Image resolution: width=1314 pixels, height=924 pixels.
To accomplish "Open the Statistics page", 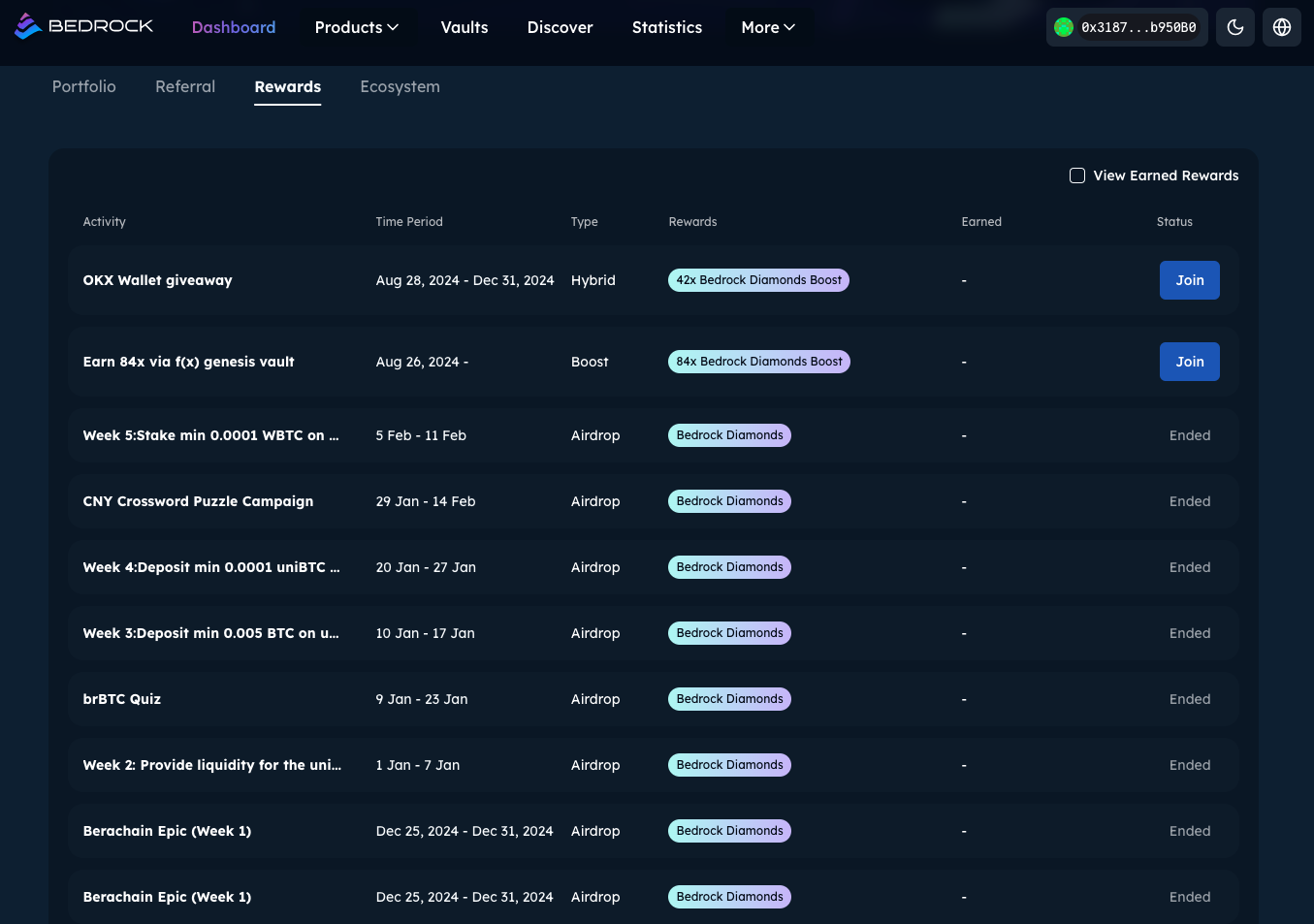I will (x=666, y=27).
